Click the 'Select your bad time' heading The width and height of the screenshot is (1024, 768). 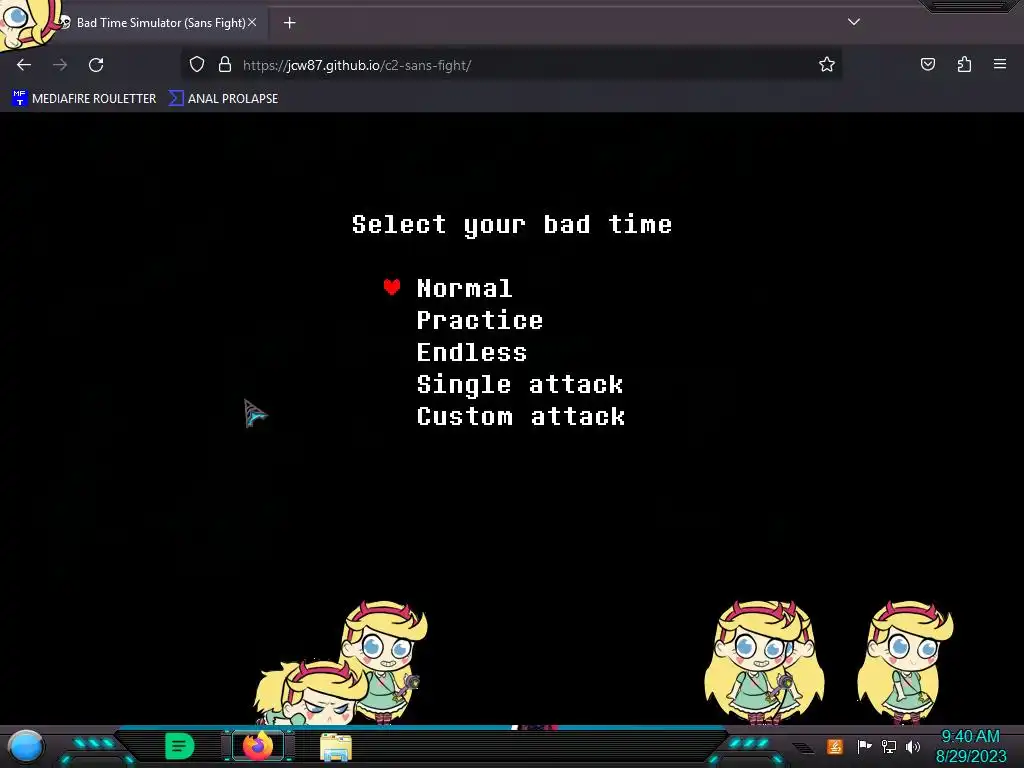[512, 225]
